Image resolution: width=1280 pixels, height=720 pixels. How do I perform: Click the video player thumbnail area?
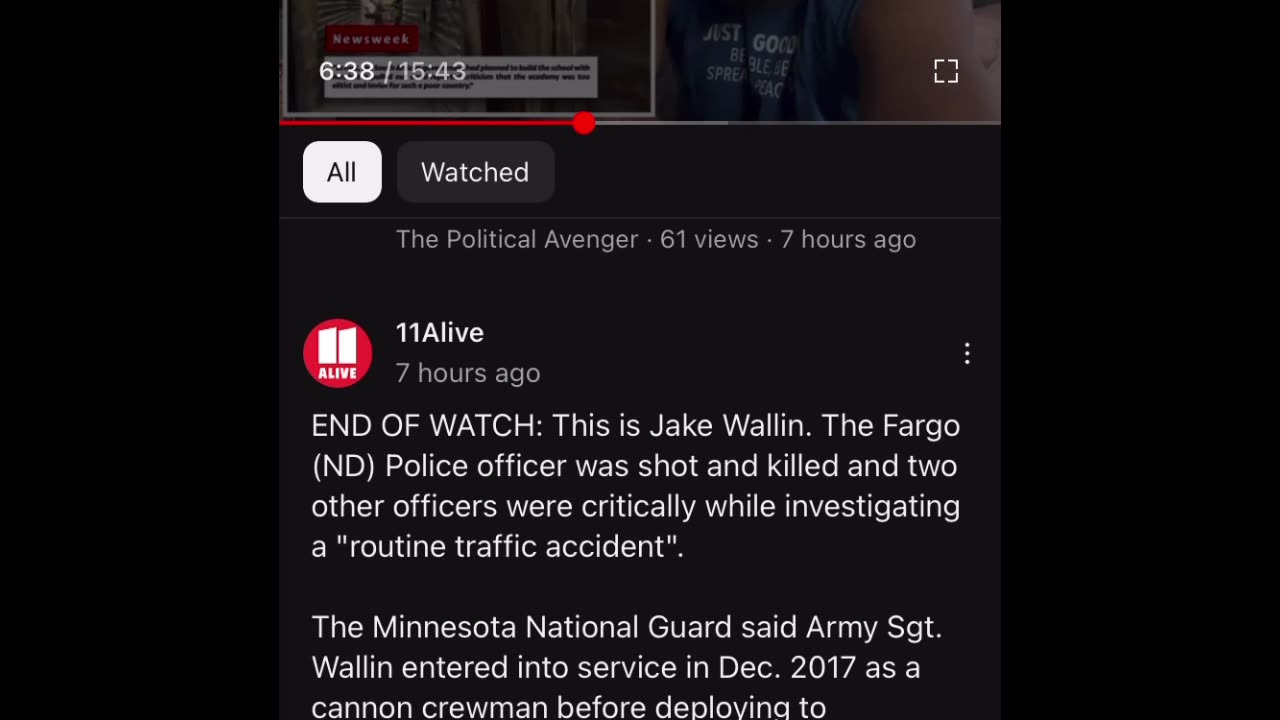pos(640,58)
